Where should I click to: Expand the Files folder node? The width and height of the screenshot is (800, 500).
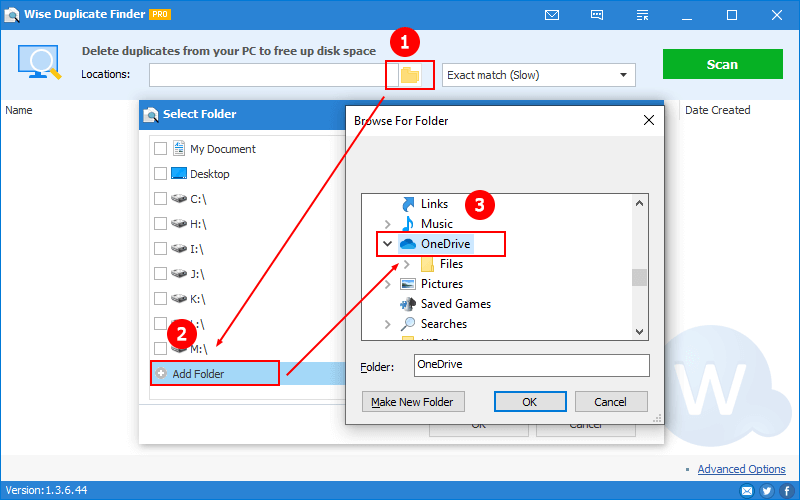coord(407,264)
